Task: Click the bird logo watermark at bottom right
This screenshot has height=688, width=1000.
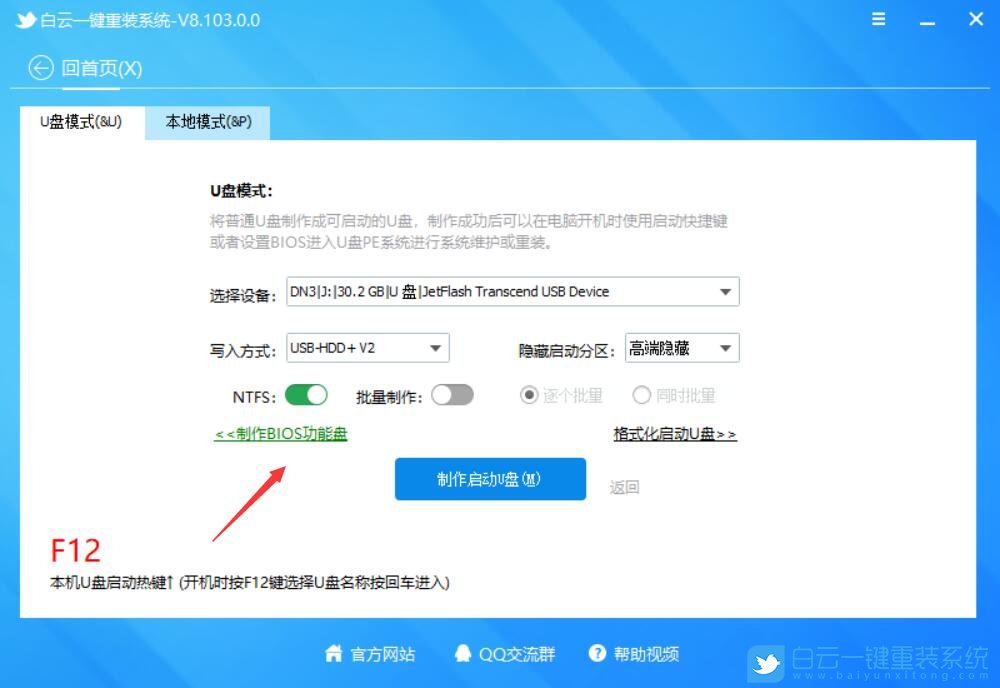Action: point(766,661)
